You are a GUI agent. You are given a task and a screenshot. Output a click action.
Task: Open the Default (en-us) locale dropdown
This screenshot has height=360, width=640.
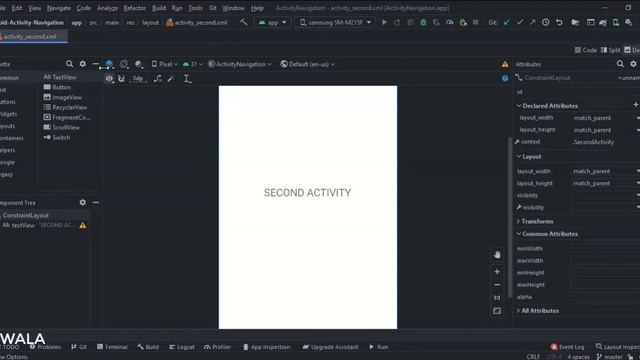pos(308,64)
